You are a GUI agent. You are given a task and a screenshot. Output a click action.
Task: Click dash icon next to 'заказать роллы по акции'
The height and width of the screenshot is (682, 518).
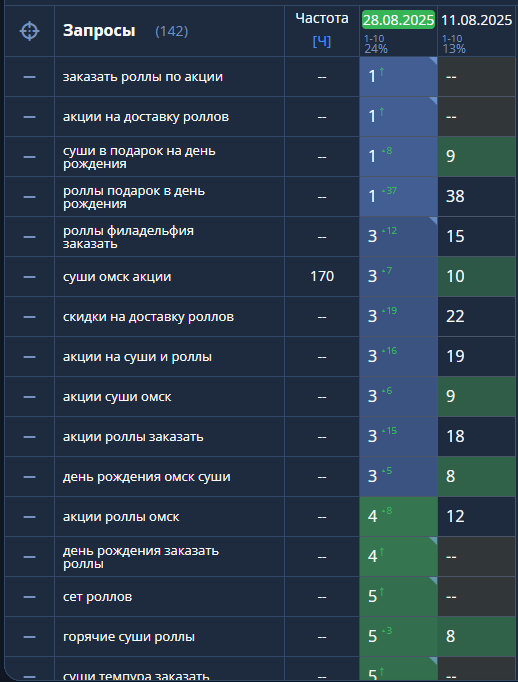tap(30, 77)
